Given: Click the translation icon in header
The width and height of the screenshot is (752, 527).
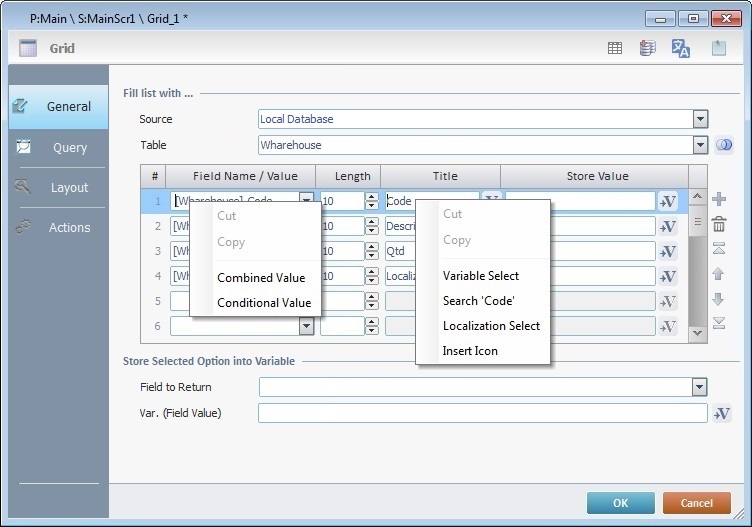Looking at the screenshot, I should pyautogui.click(x=681, y=48).
